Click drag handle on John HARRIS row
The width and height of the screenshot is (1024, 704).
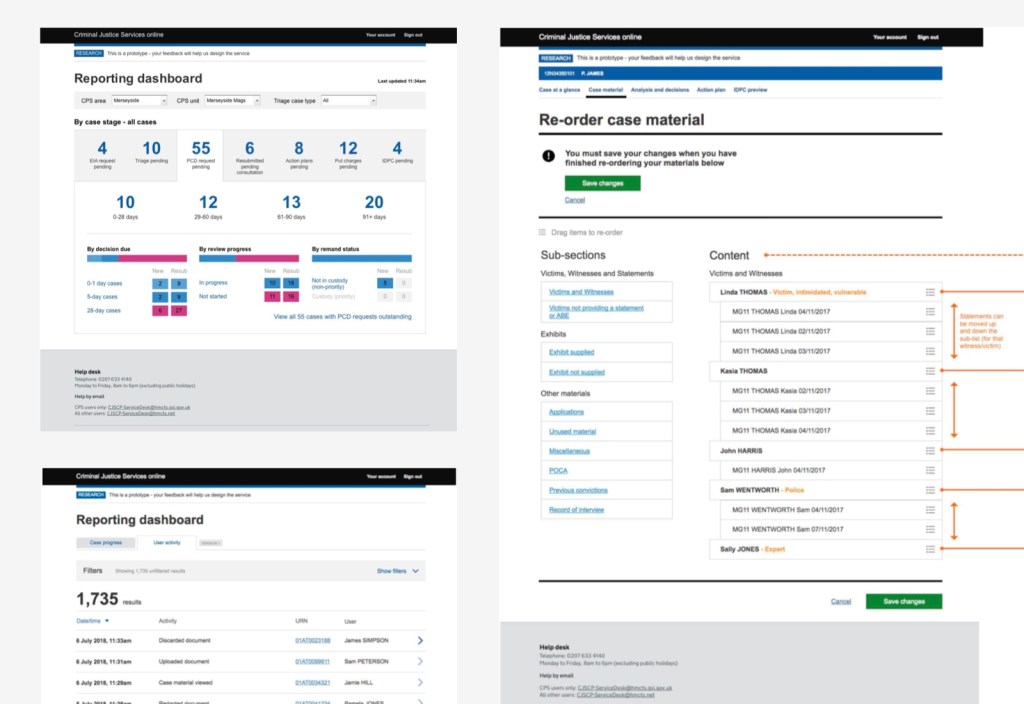[929, 451]
